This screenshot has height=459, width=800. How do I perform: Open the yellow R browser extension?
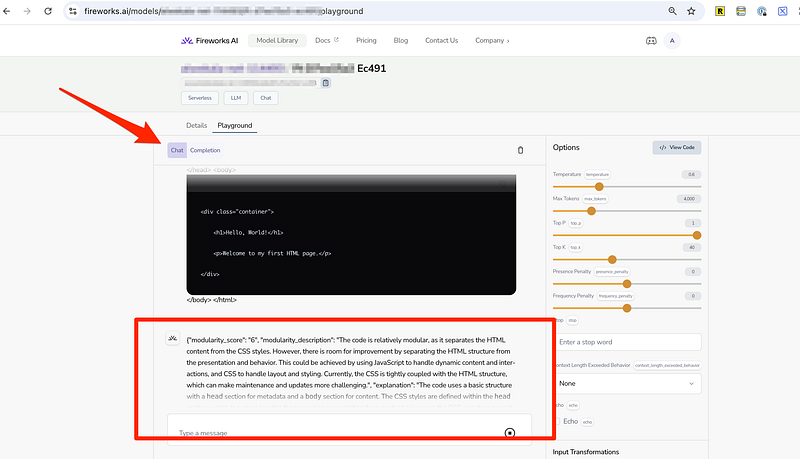[720, 11]
